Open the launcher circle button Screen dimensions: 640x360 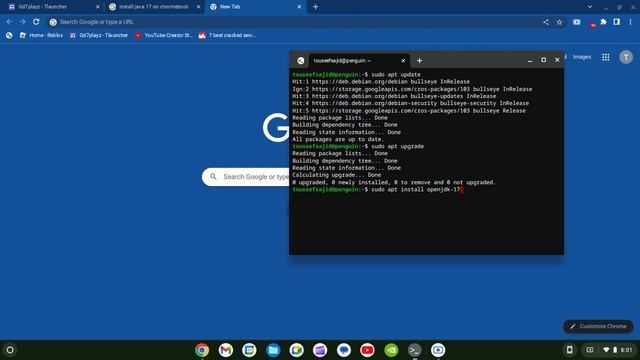[10, 350]
